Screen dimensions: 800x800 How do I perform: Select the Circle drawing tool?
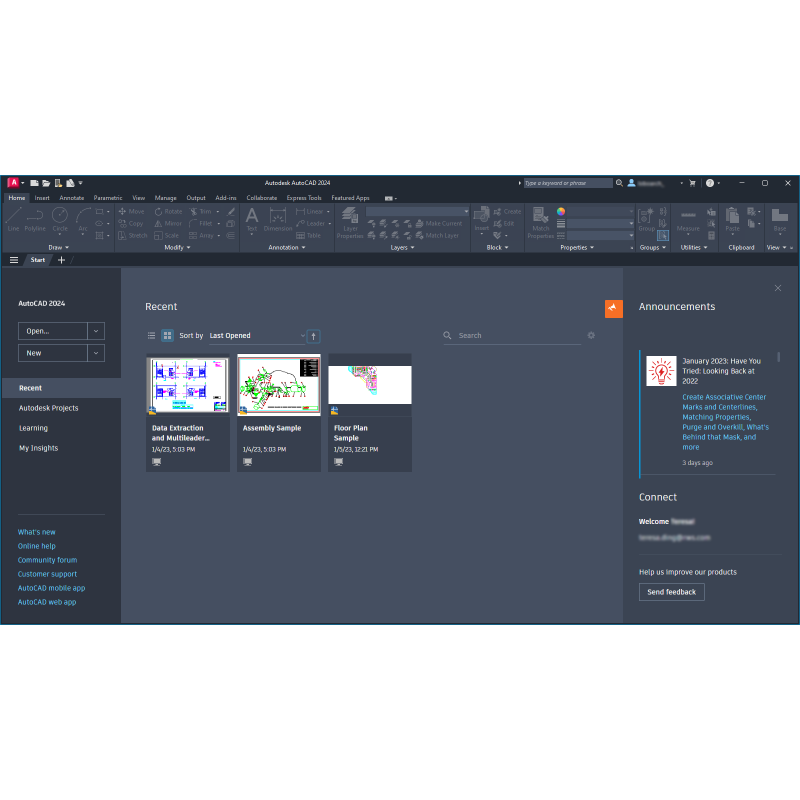pos(60,219)
